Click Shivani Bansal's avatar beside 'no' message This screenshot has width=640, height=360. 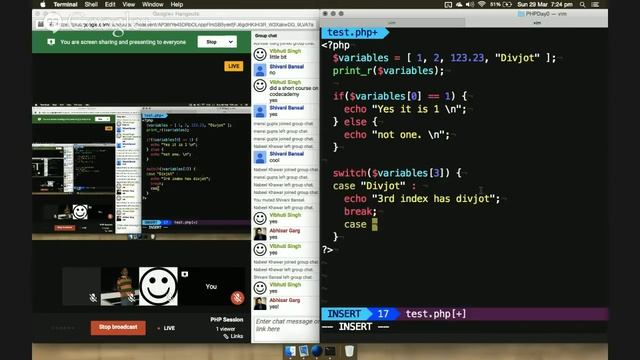[x=260, y=70]
